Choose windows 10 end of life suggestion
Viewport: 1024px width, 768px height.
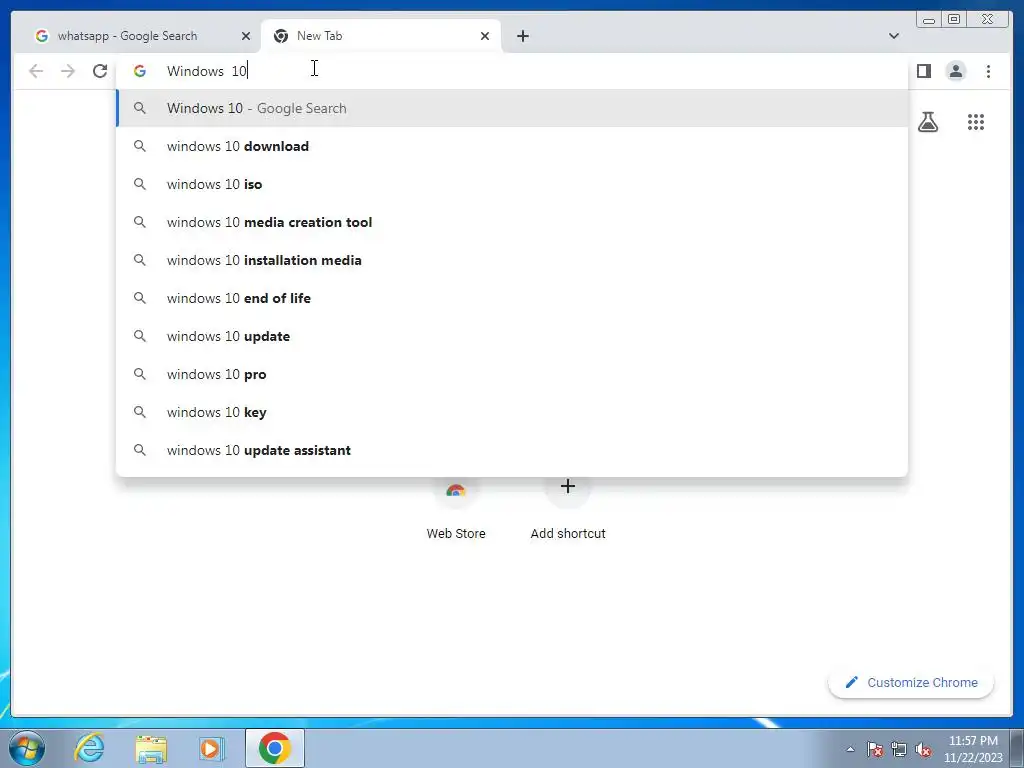(512, 298)
